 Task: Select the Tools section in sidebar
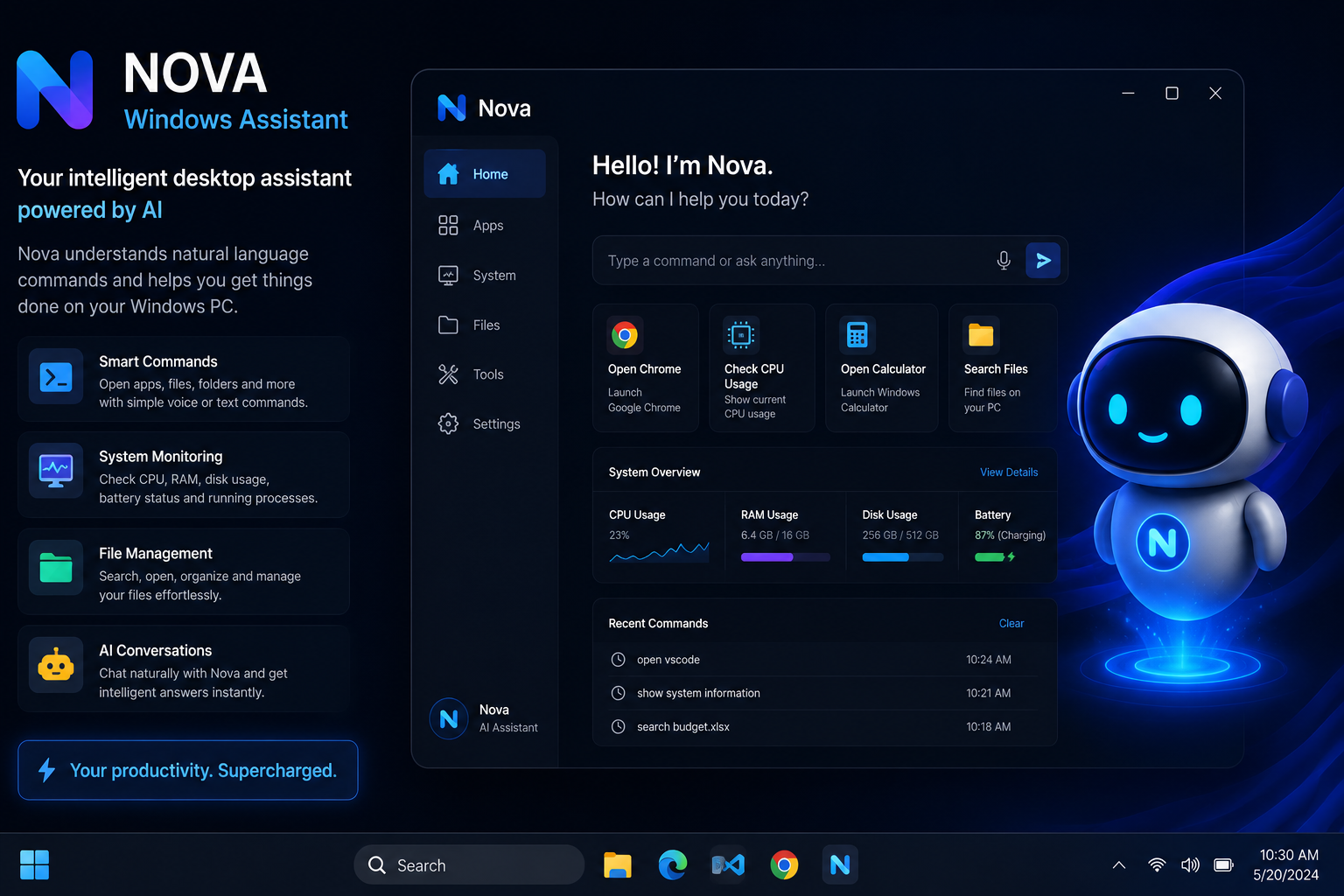(485, 374)
